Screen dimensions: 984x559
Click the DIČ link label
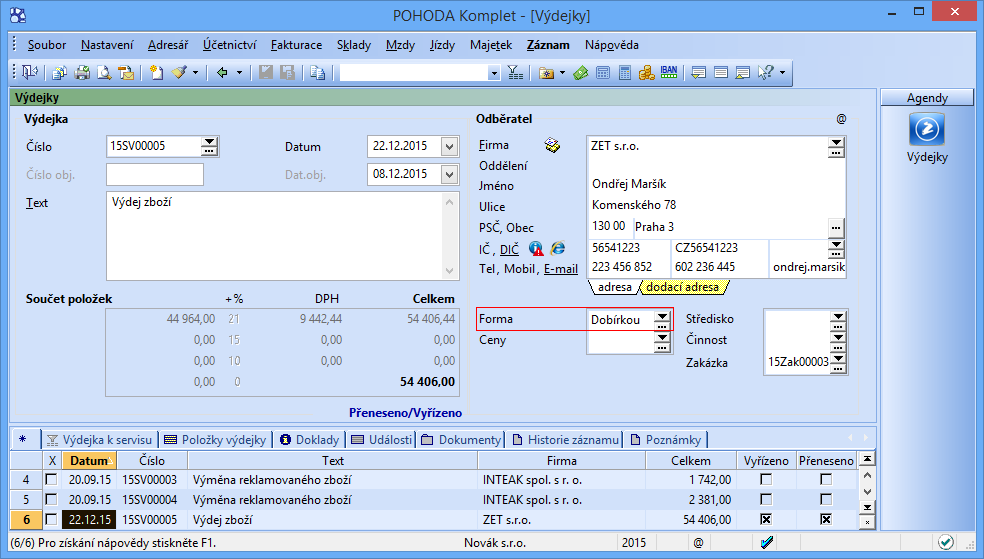coord(510,250)
